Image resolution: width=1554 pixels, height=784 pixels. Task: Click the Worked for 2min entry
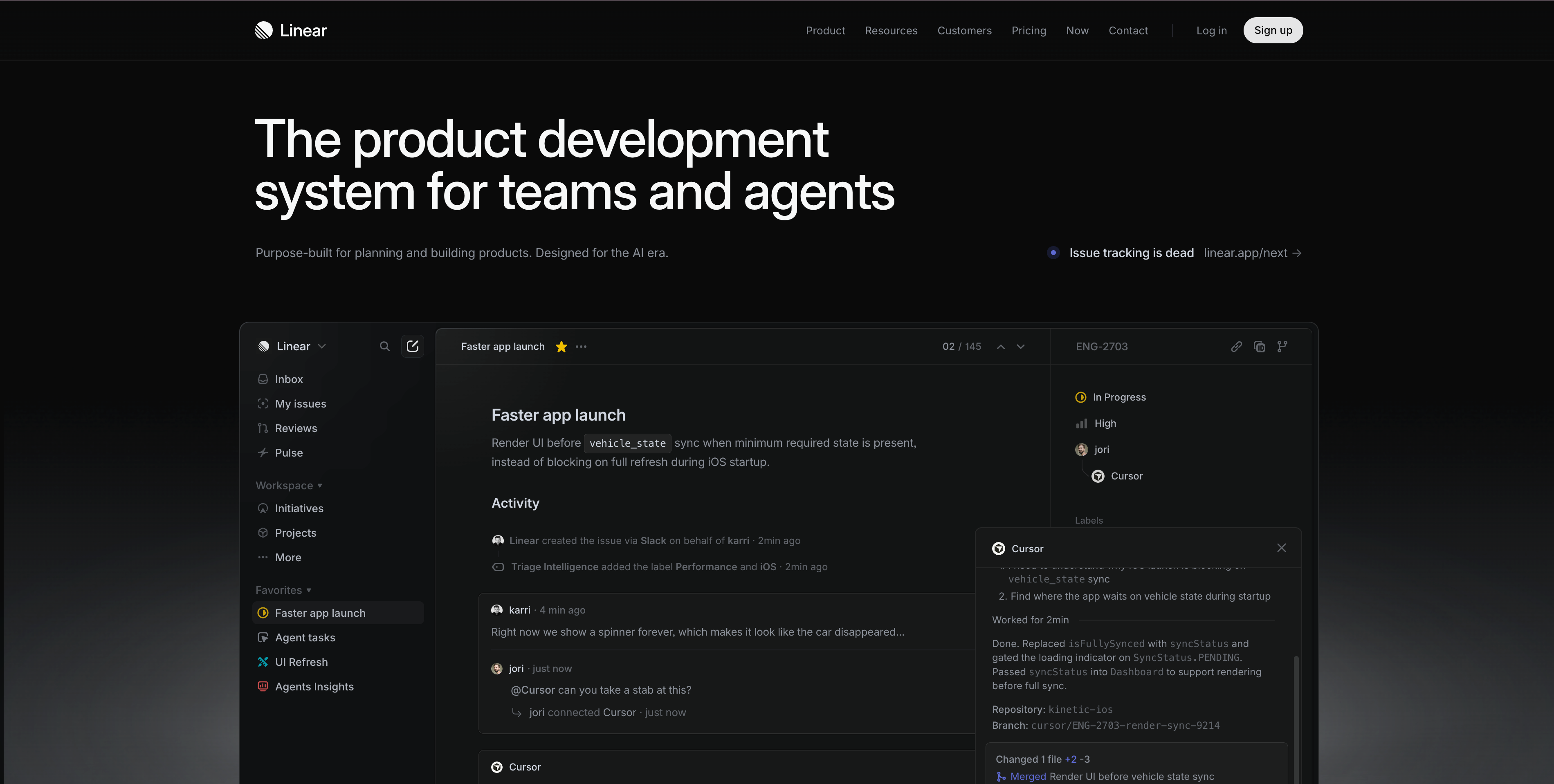(1031, 620)
